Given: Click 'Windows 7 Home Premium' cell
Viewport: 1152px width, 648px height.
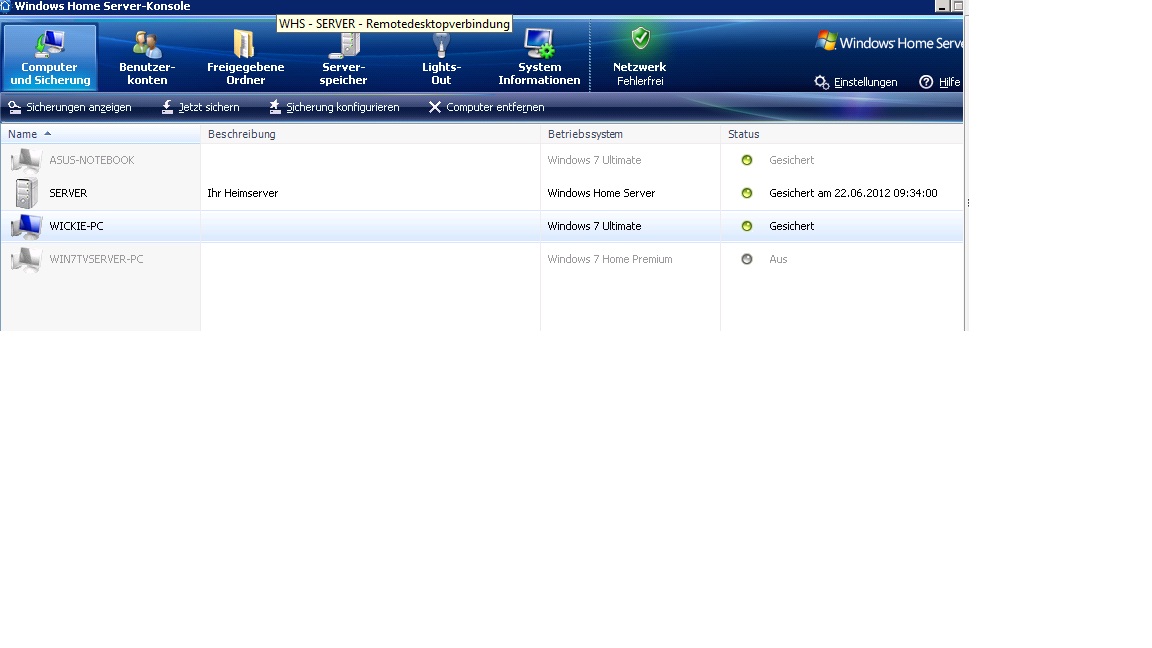Looking at the screenshot, I should [x=610, y=259].
